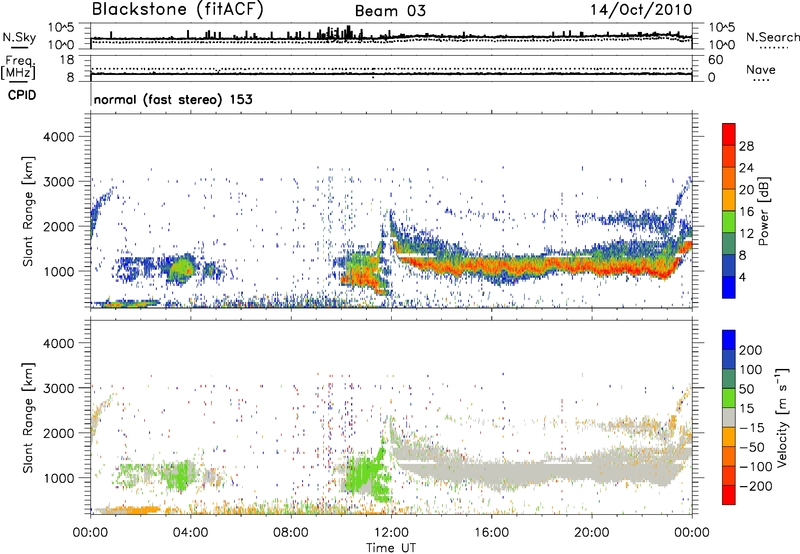Click the 'Time UT' axis title
The image size is (800, 554).
tap(391, 547)
